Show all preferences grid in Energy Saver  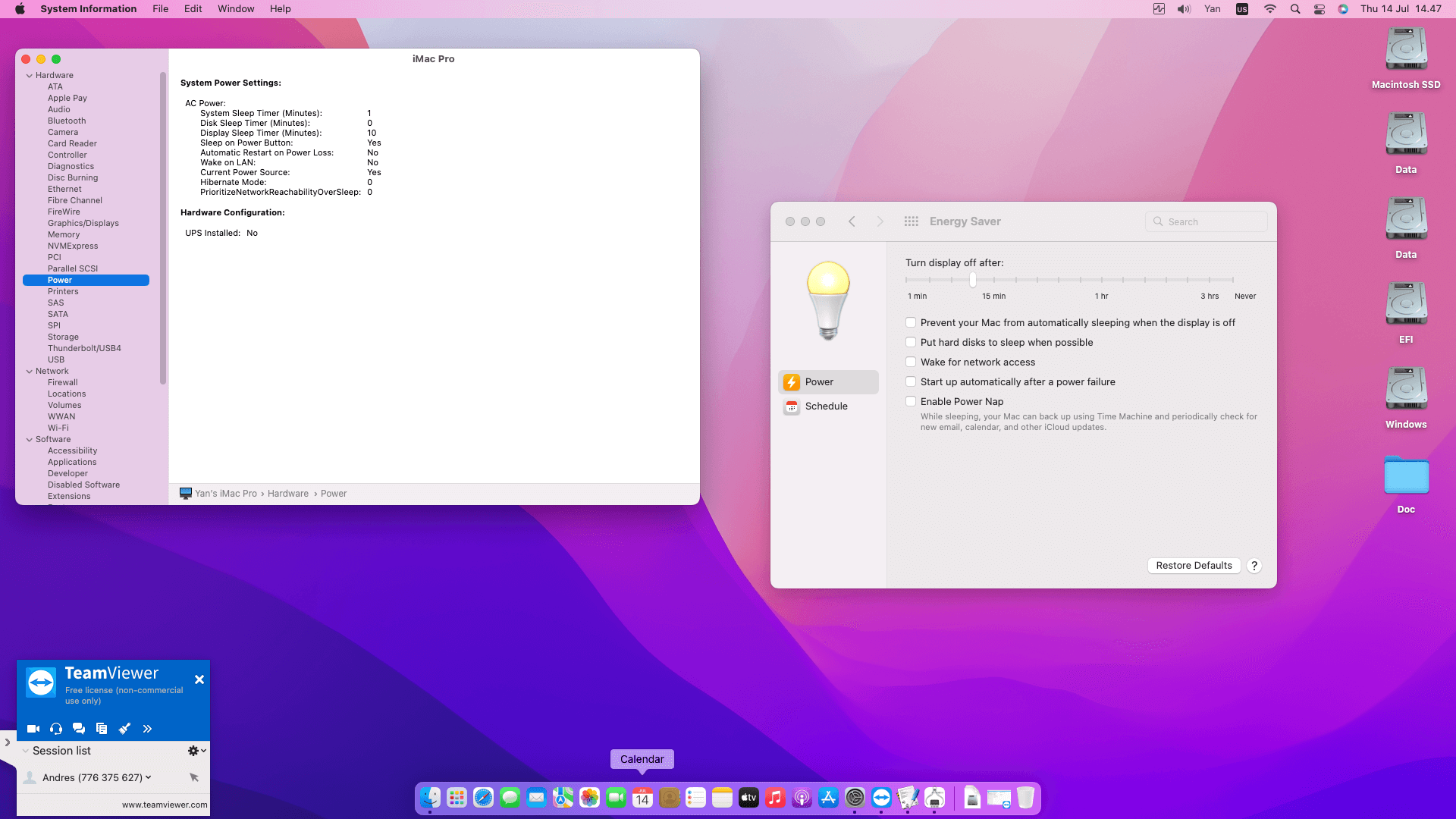(912, 221)
